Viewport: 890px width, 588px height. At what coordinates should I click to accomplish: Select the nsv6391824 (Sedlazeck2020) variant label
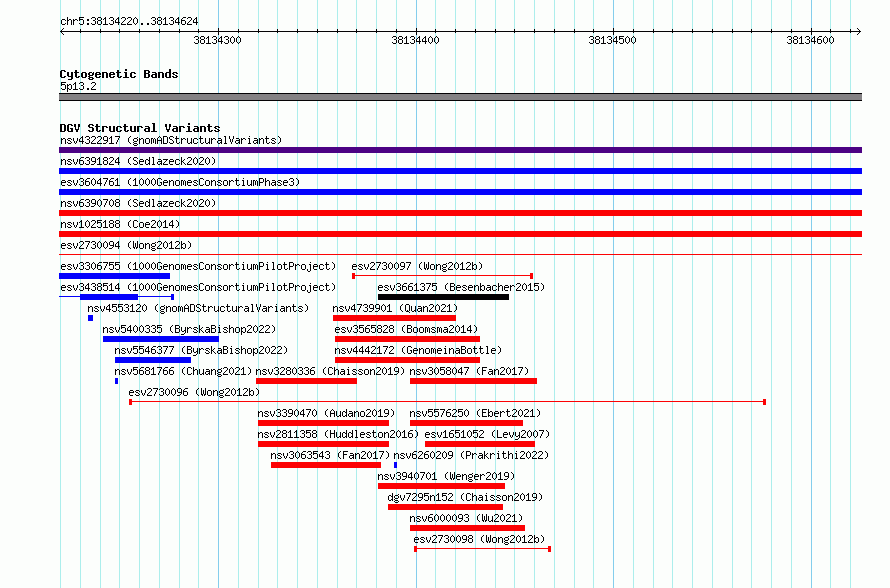point(138,161)
